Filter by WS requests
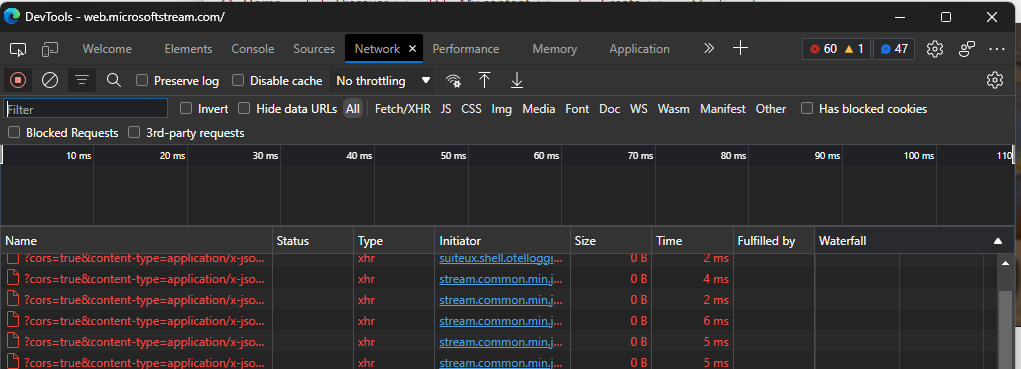 click(639, 109)
